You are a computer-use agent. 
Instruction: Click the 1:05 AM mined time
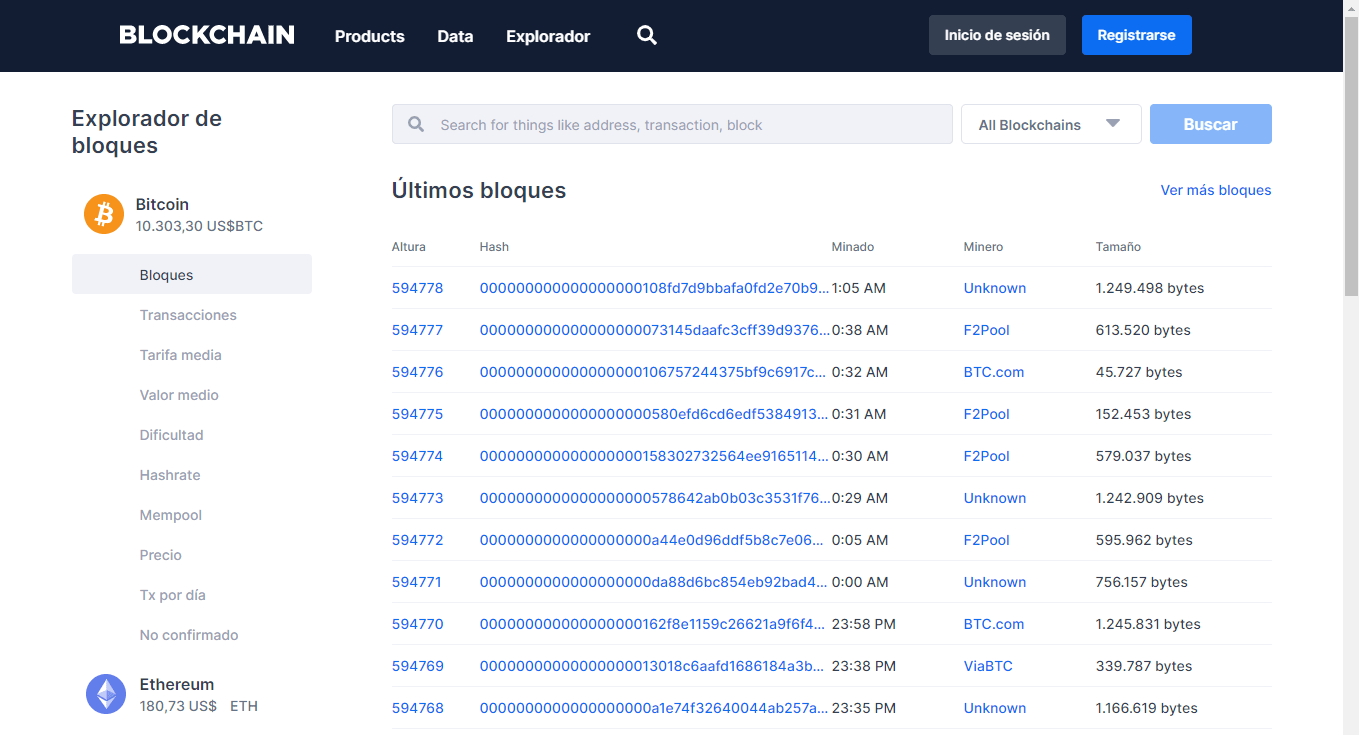(x=859, y=288)
